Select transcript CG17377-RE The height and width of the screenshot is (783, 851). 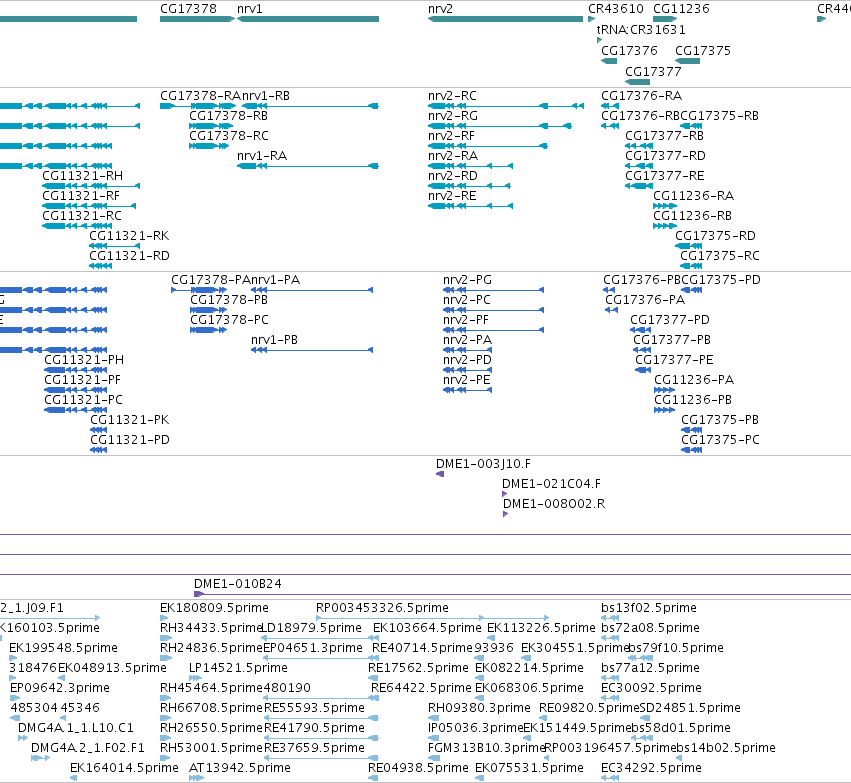point(639,186)
